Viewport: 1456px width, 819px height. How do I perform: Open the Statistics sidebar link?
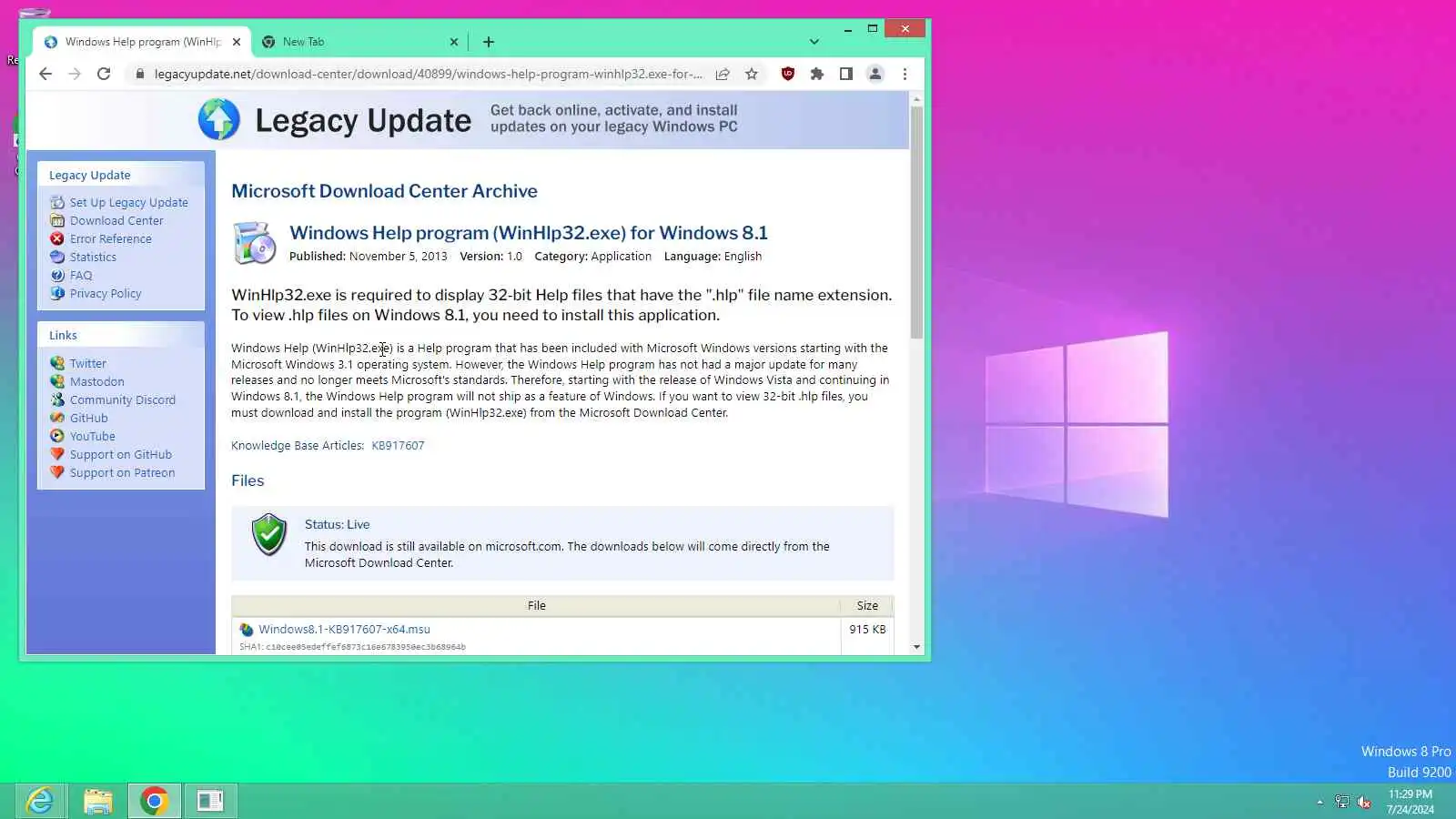pos(93,257)
